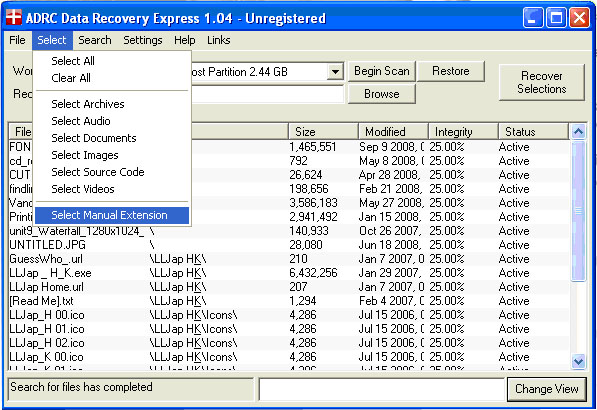
Task: Select the LLJap_H 02.ico file
Action: click(x=289, y=343)
